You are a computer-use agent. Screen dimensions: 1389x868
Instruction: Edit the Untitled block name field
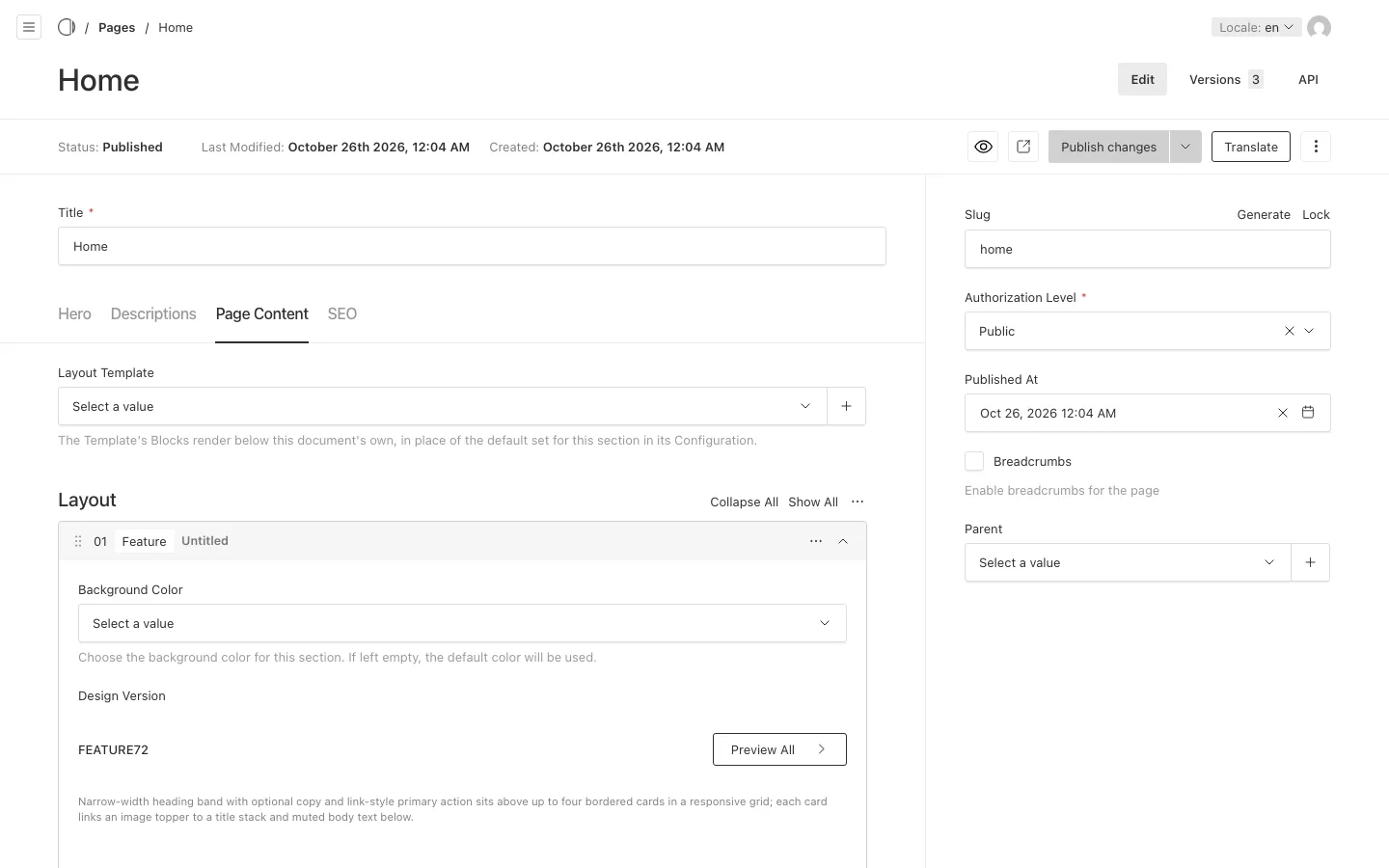[x=205, y=541]
